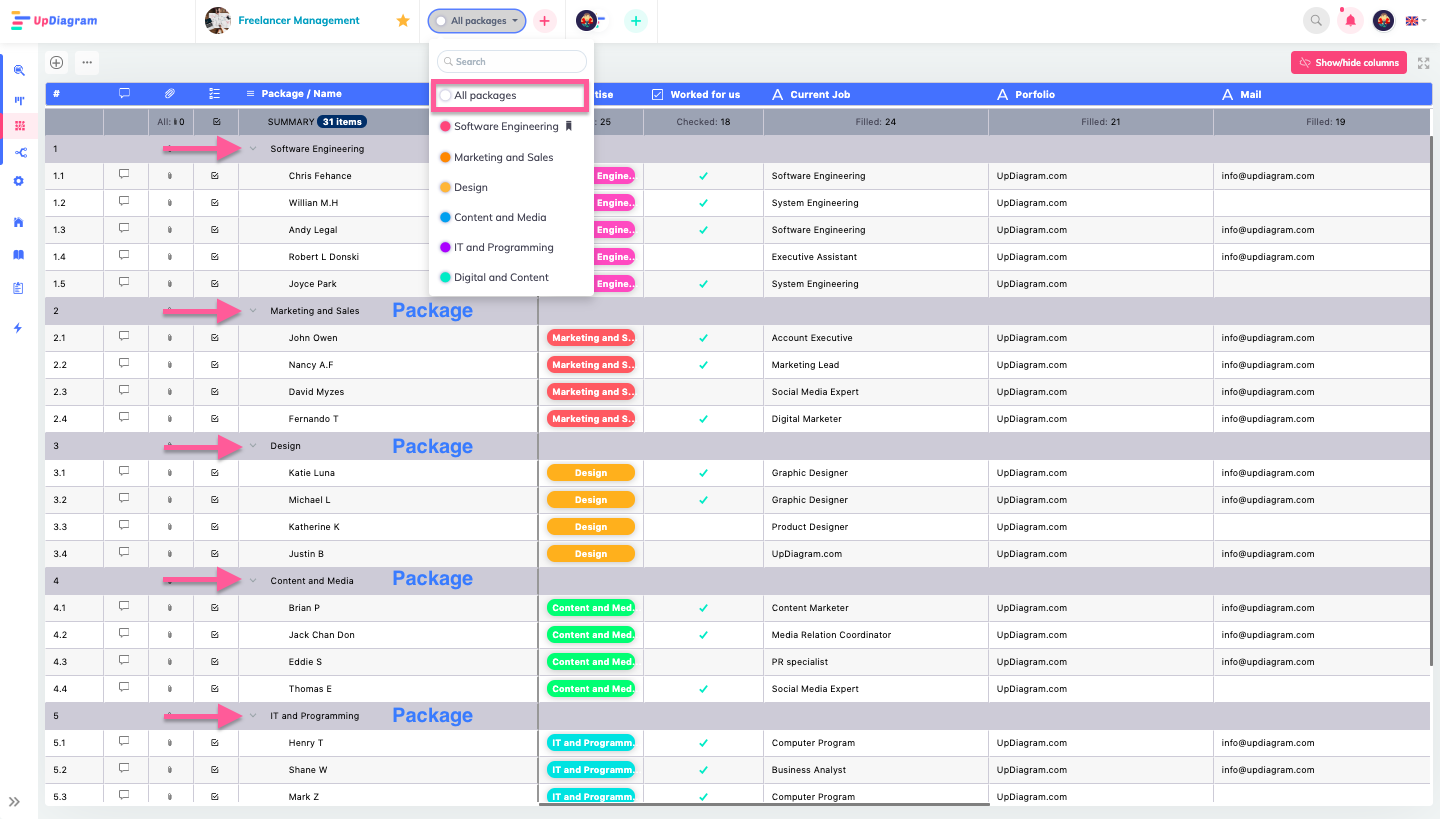
Task: Open the book/documentation icon in sidebar
Action: [18, 255]
